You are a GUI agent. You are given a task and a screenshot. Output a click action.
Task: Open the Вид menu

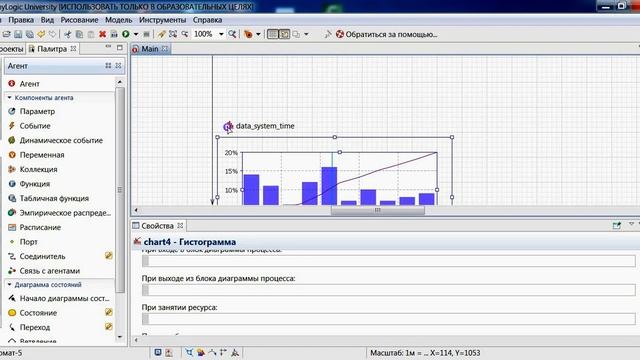coord(47,20)
